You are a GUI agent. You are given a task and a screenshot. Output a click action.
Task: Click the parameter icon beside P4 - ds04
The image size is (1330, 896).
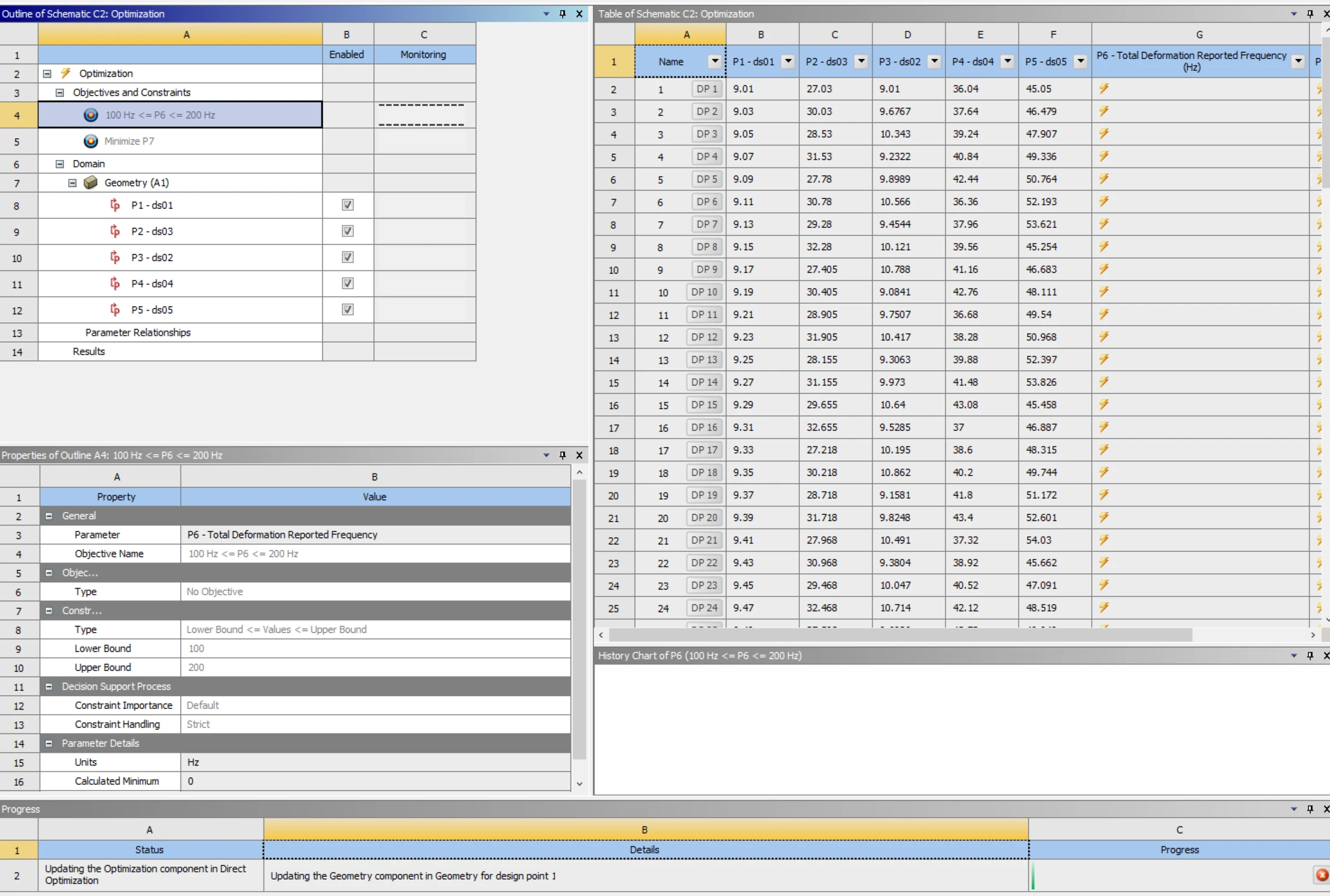click(x=114, y=283)
